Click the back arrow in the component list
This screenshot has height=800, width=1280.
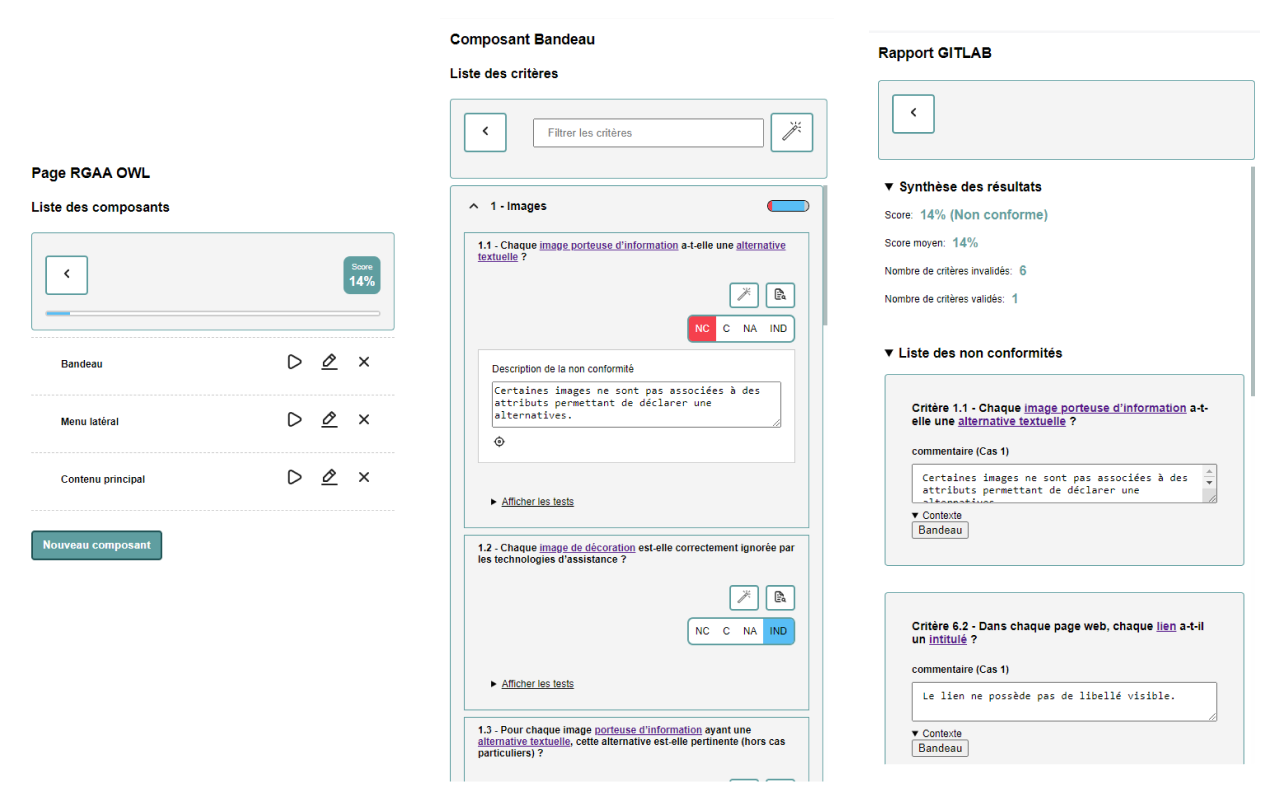tap(67, 275)
